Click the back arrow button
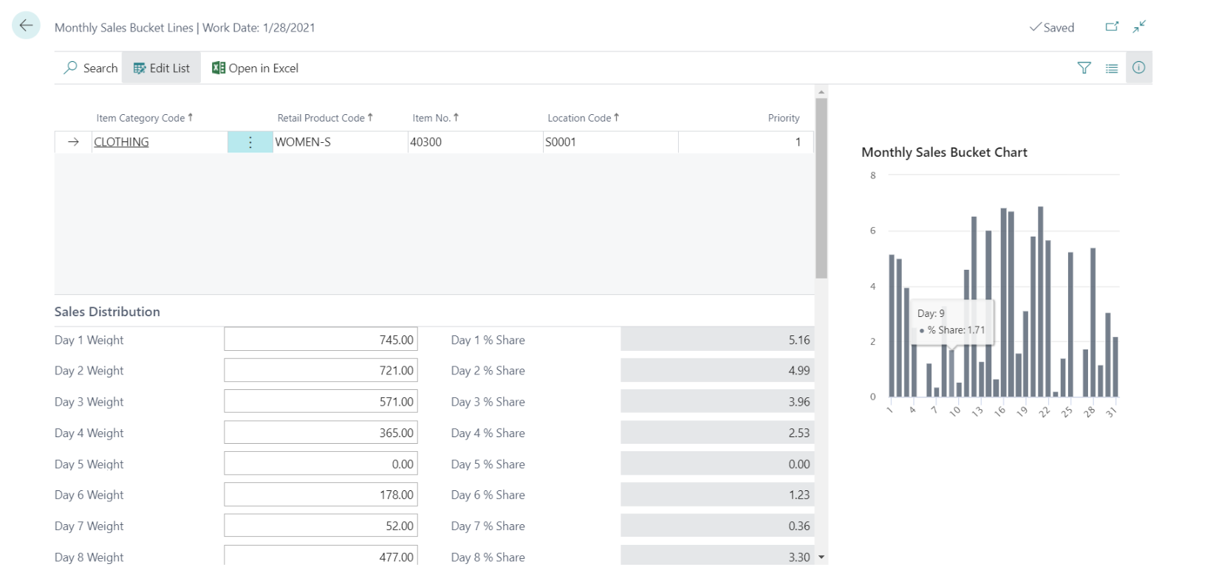 [x=26, y=27]
